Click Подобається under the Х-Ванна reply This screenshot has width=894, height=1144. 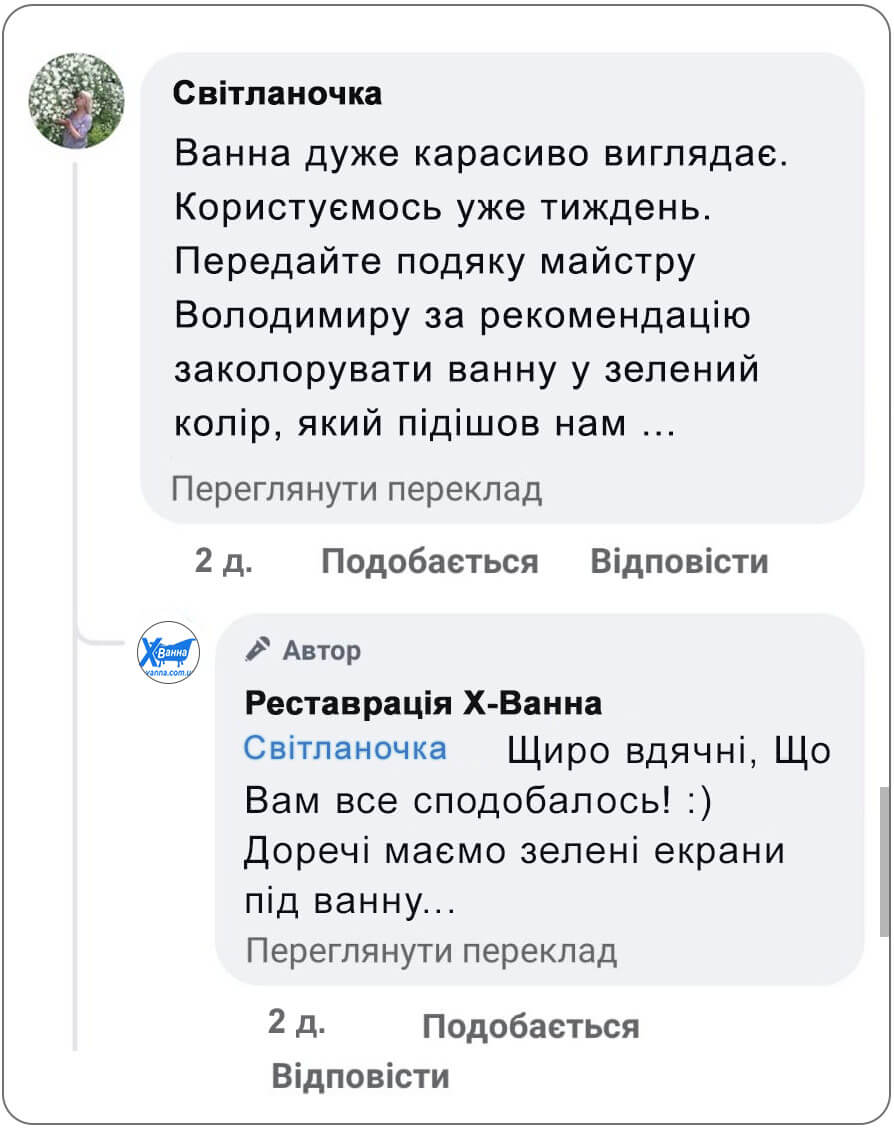533,1026
